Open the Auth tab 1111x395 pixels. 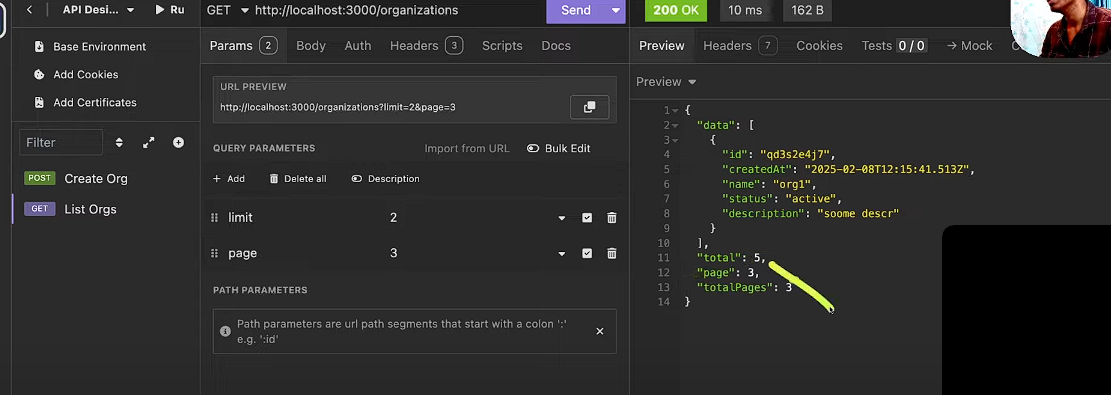tap(358, 46)
